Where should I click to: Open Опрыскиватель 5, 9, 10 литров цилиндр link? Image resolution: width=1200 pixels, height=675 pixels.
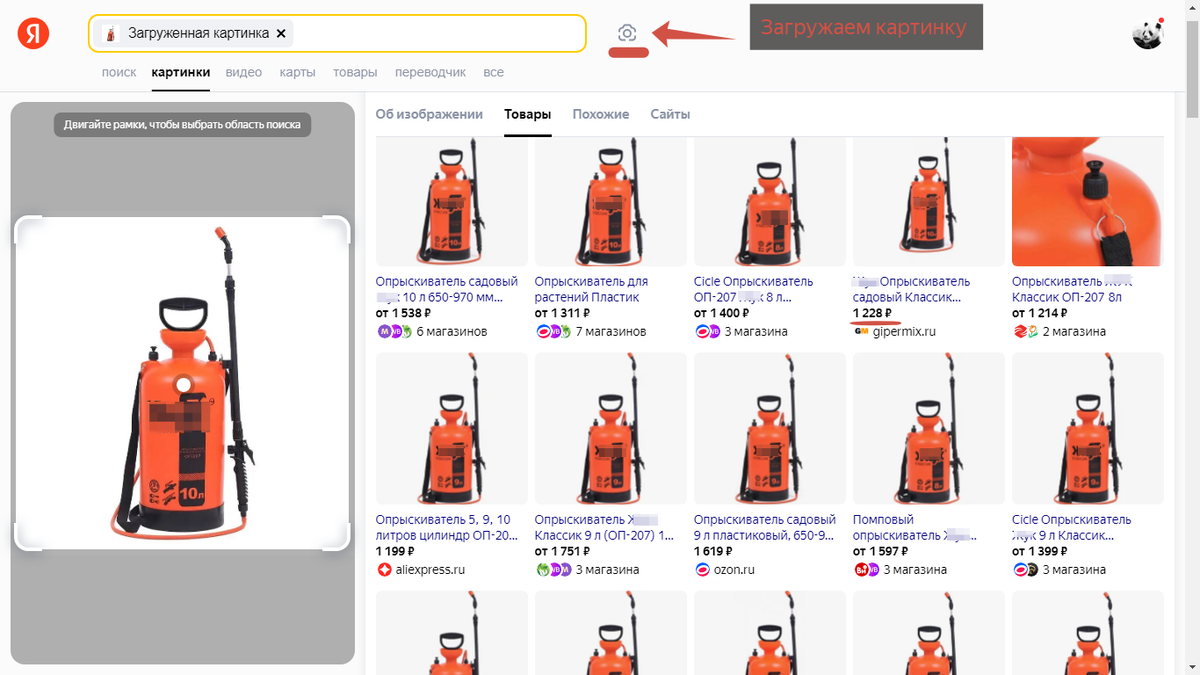pyautogui.click(x=447, y=527)
